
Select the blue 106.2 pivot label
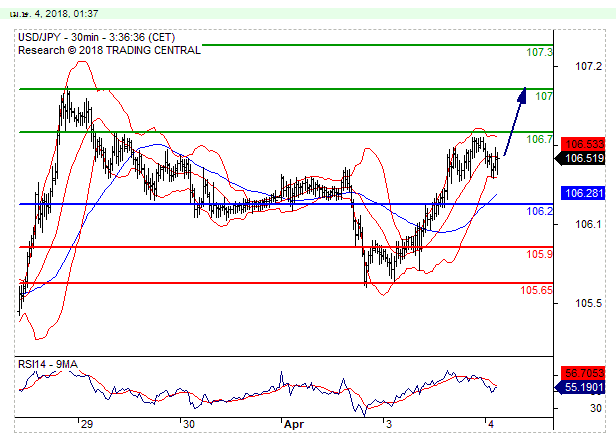pos(539,211)
